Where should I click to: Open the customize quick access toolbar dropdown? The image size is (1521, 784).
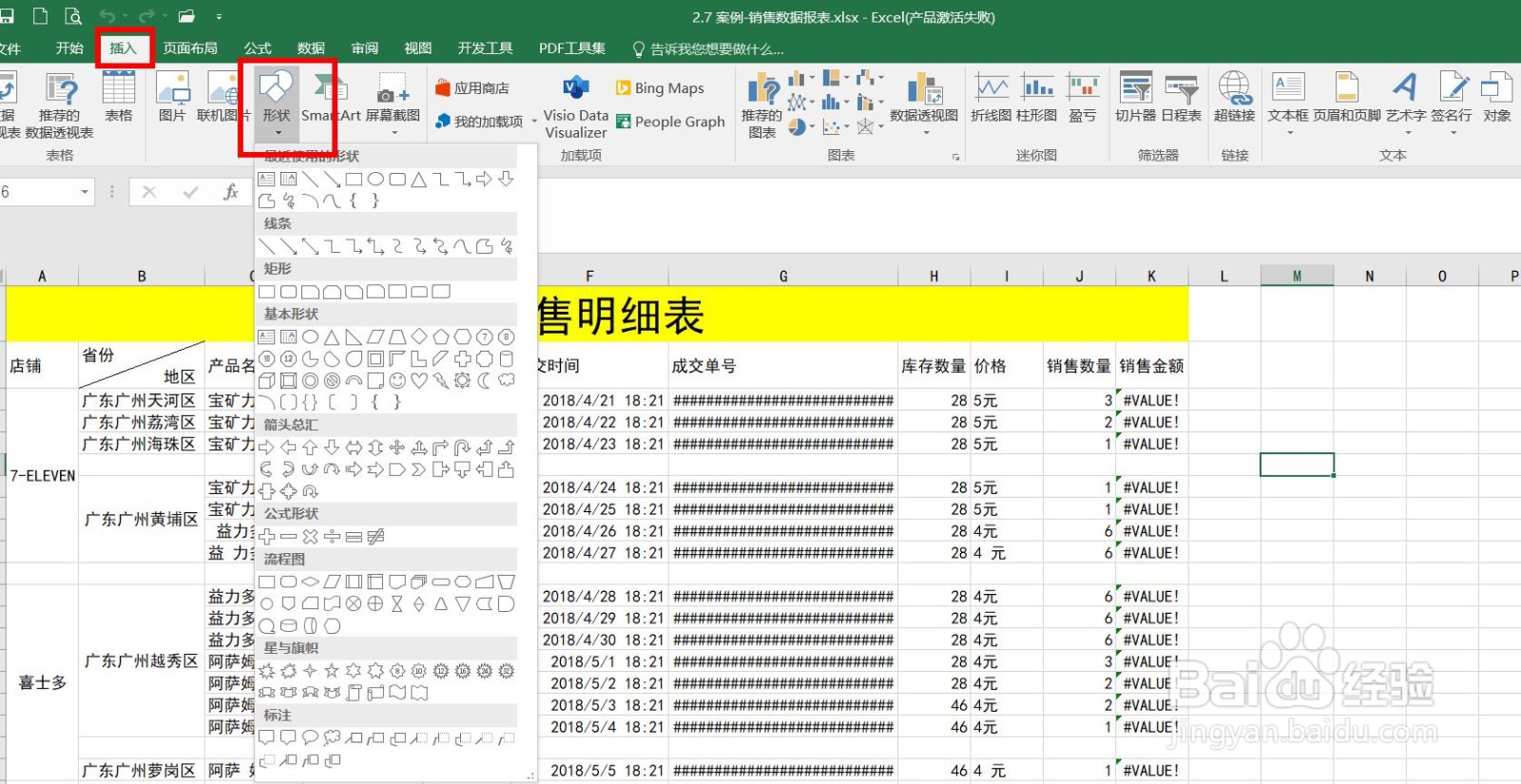coord(219,16)
